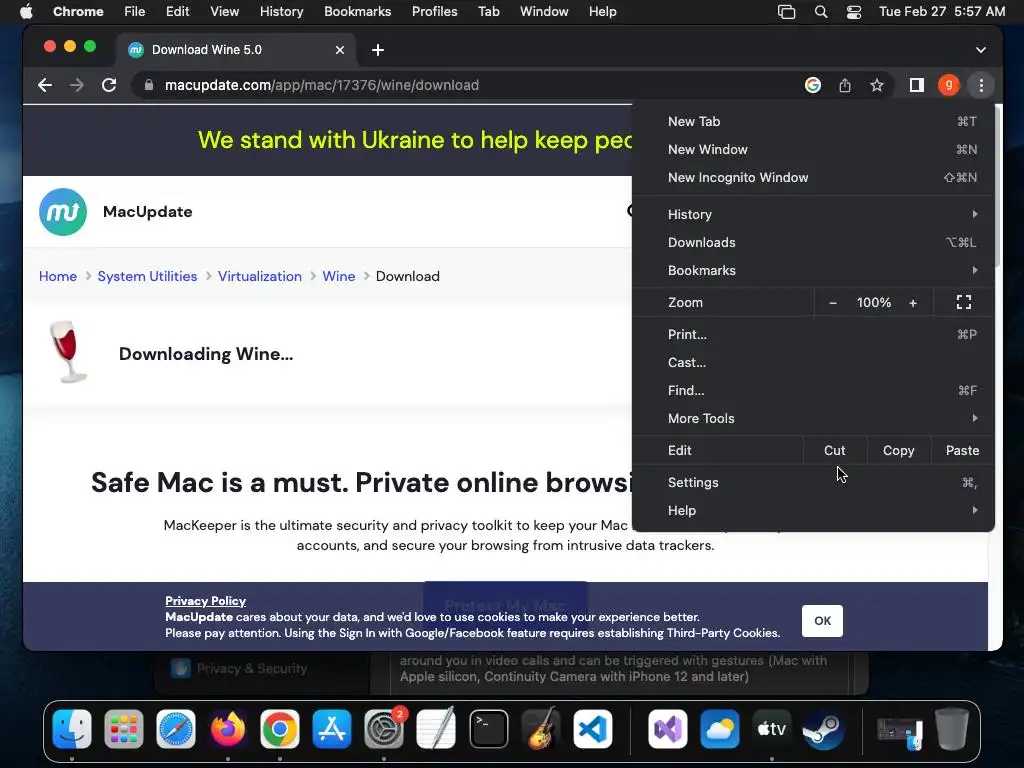Viewport: 1024px width, 768px height.
Task: Accept cookies with the OK button
Action: [x=822, y=620]
